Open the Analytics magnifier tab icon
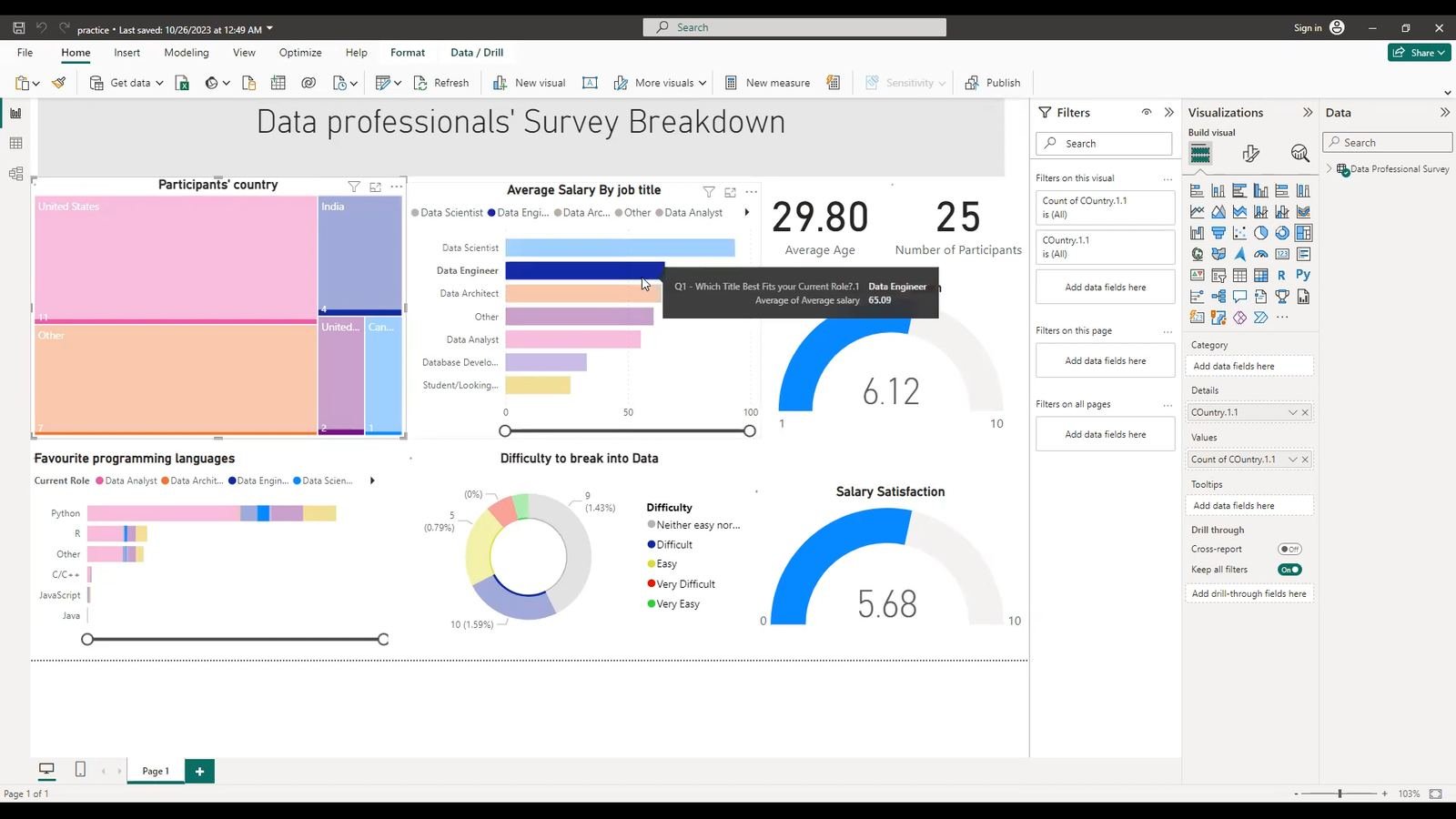Image resolution: width=1456 pixels, height=819 pixels. point(1299,154)
